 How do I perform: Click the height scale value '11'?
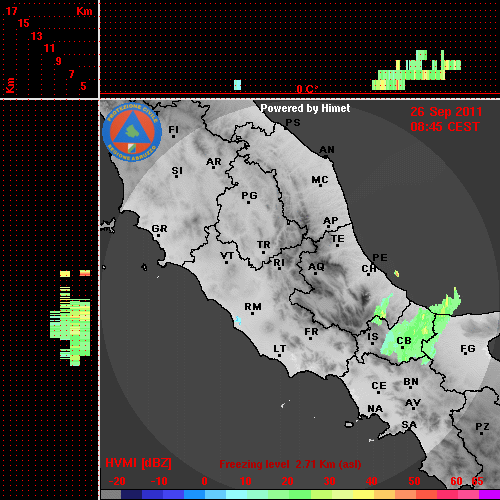[x=49, y=48]
